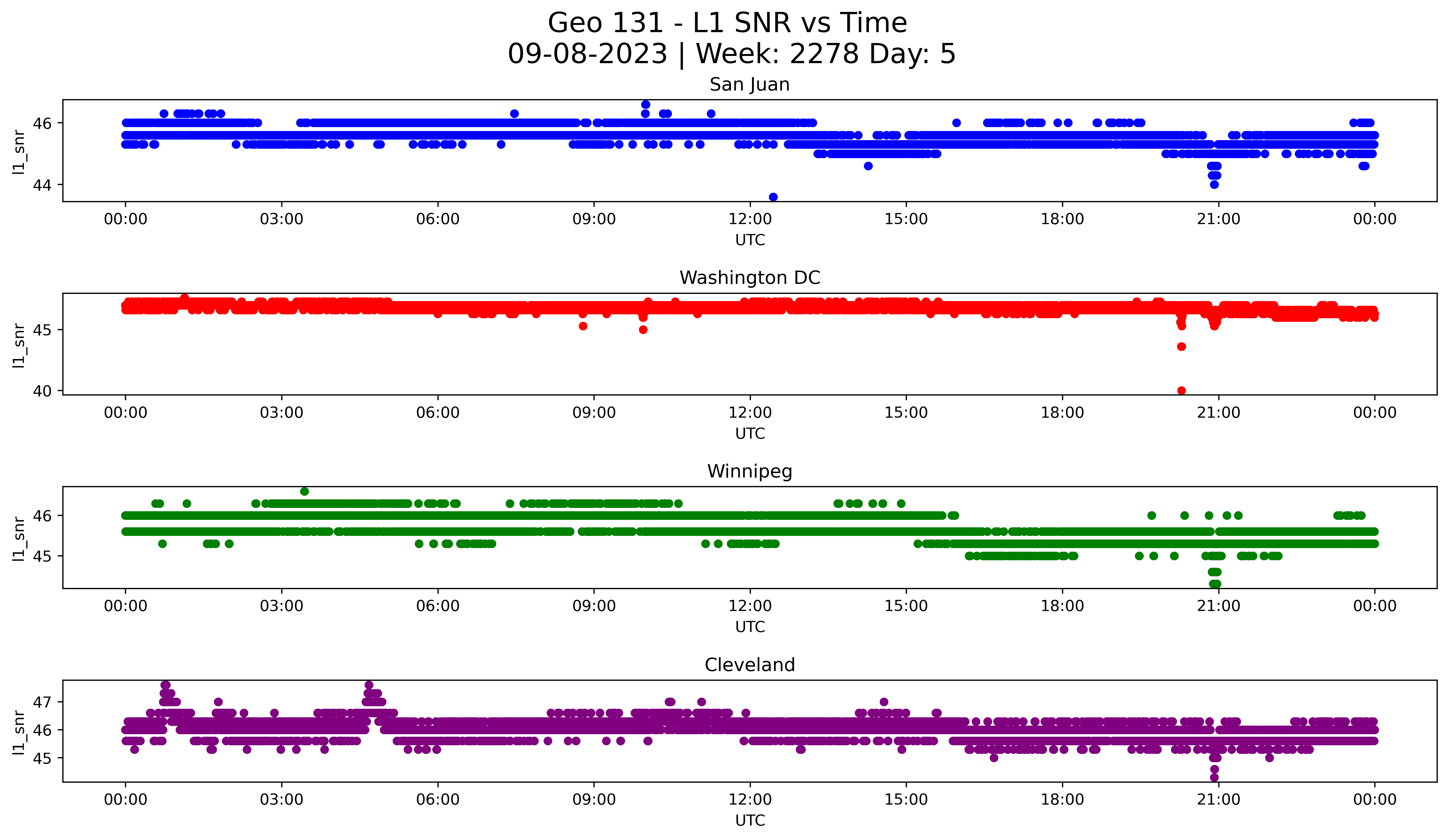This screenshot has height=840, width=1448.
Task: Click the isolated red point at 45 near 10:00
Action: (x=643, y=330)
